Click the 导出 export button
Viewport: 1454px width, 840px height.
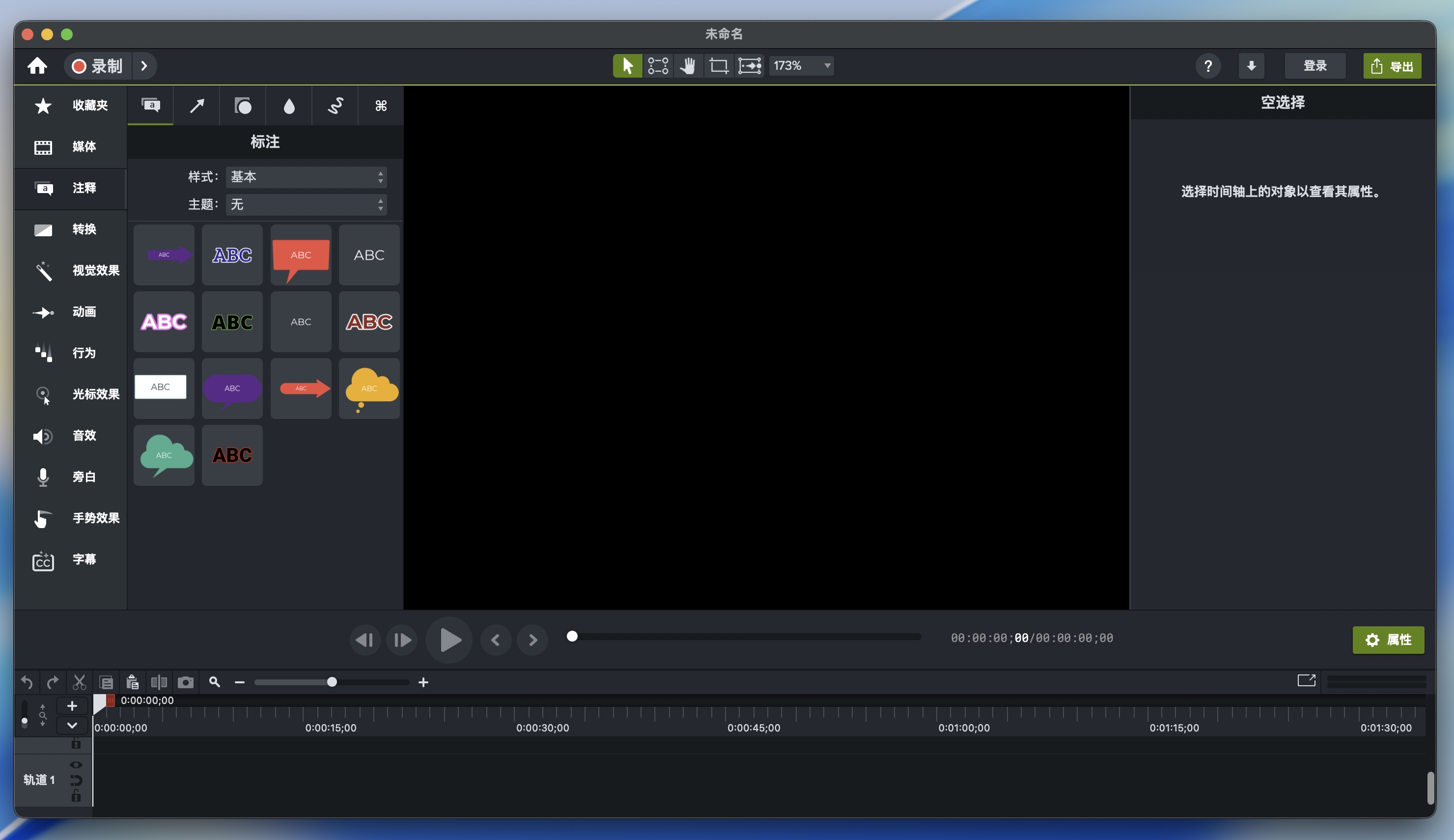tap(1392, 66)
